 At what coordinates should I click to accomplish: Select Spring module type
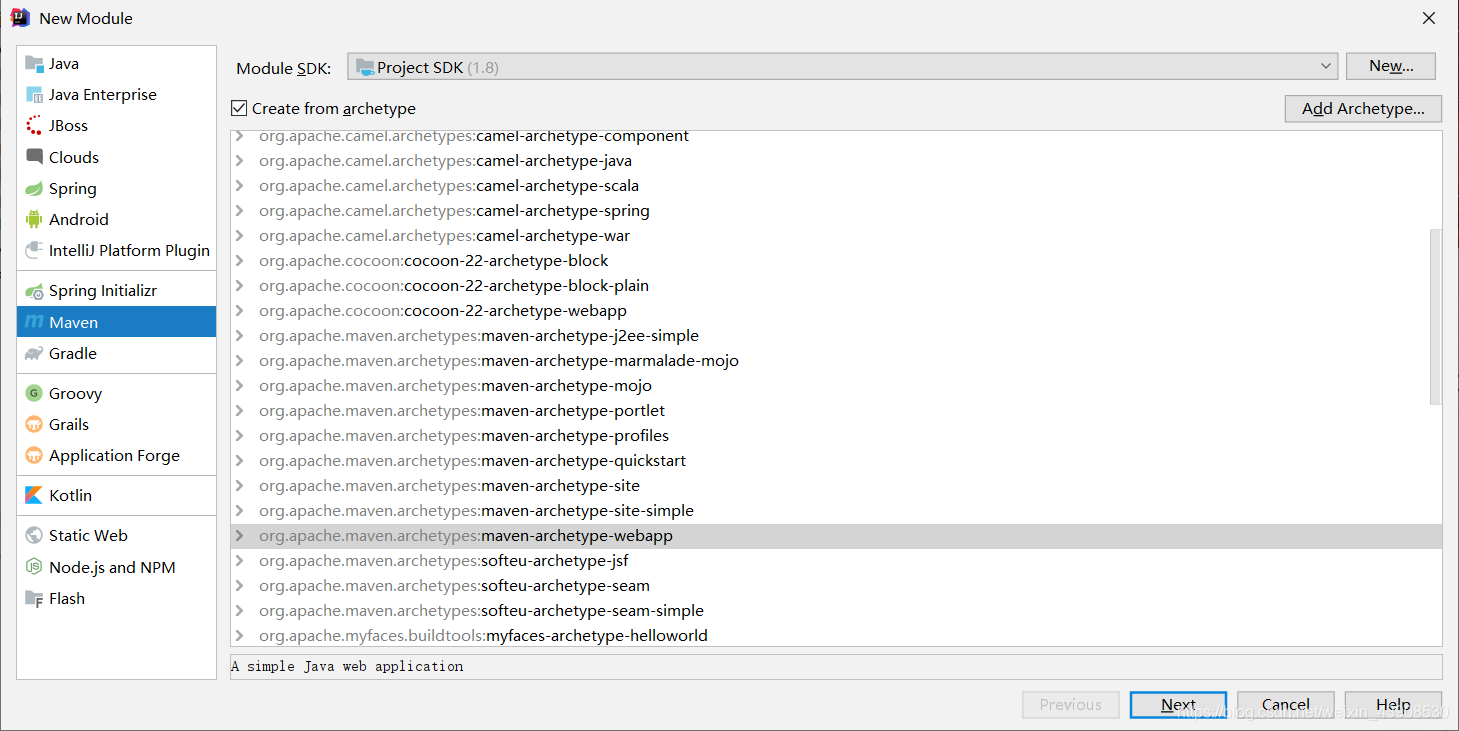(x=116, y=188)
